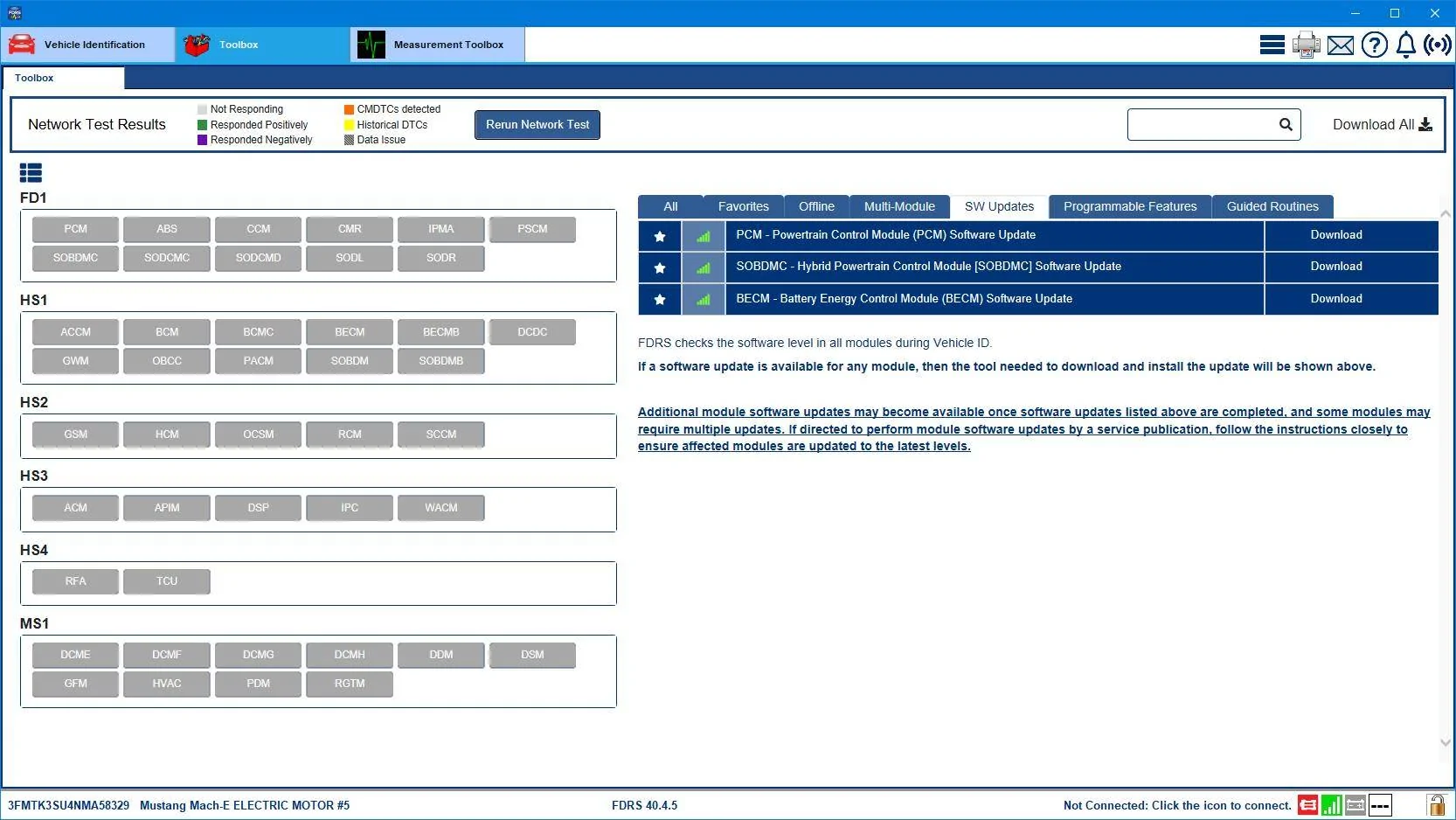Viewport: 1456px width, 820px height.
Task: Select the IPMA module button
Action: click(x=441, y=229)
